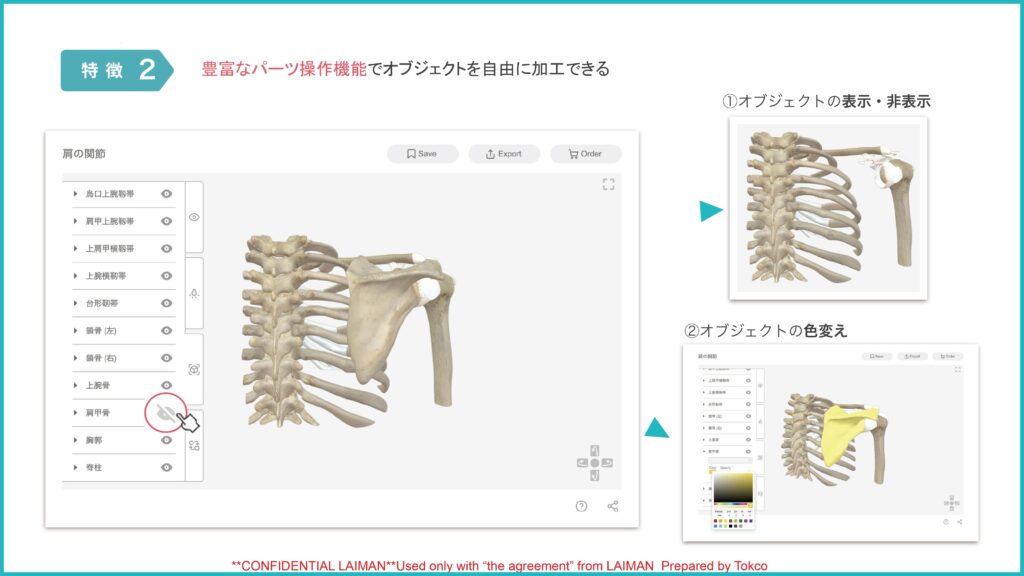Pick a shade in the color picker gradient
Screen dimensions: 1024x576
(x=733, y=488)
